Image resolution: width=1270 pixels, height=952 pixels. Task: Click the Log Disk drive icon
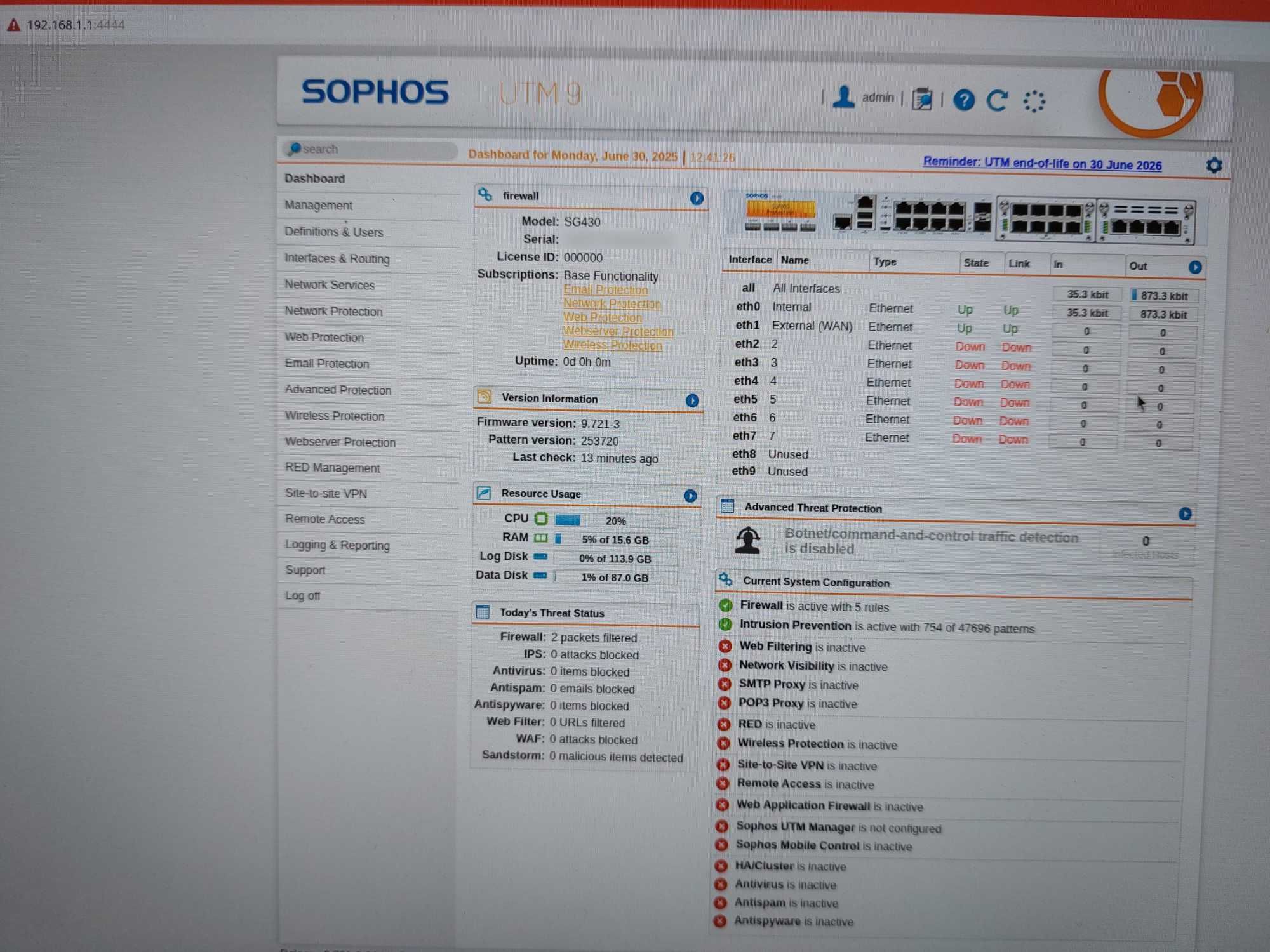[540, 557]
